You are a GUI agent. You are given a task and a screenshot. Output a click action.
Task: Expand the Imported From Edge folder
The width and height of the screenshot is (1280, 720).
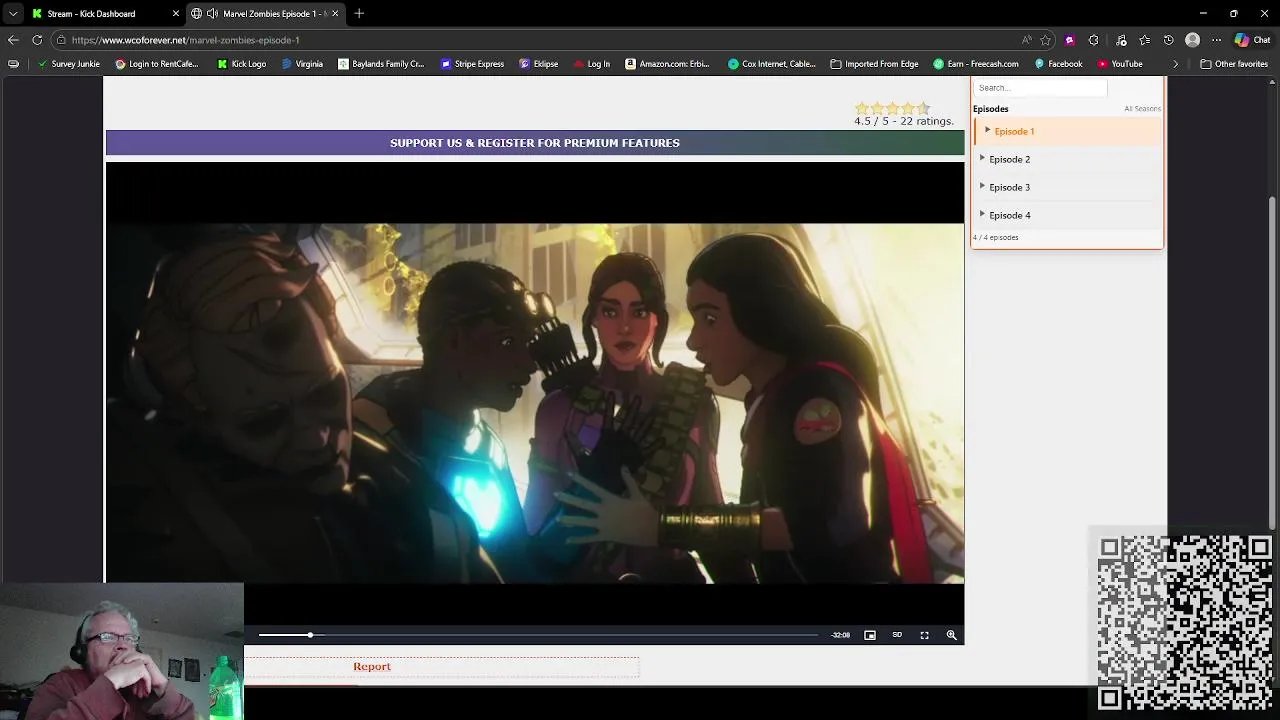[x=874, y=64]
